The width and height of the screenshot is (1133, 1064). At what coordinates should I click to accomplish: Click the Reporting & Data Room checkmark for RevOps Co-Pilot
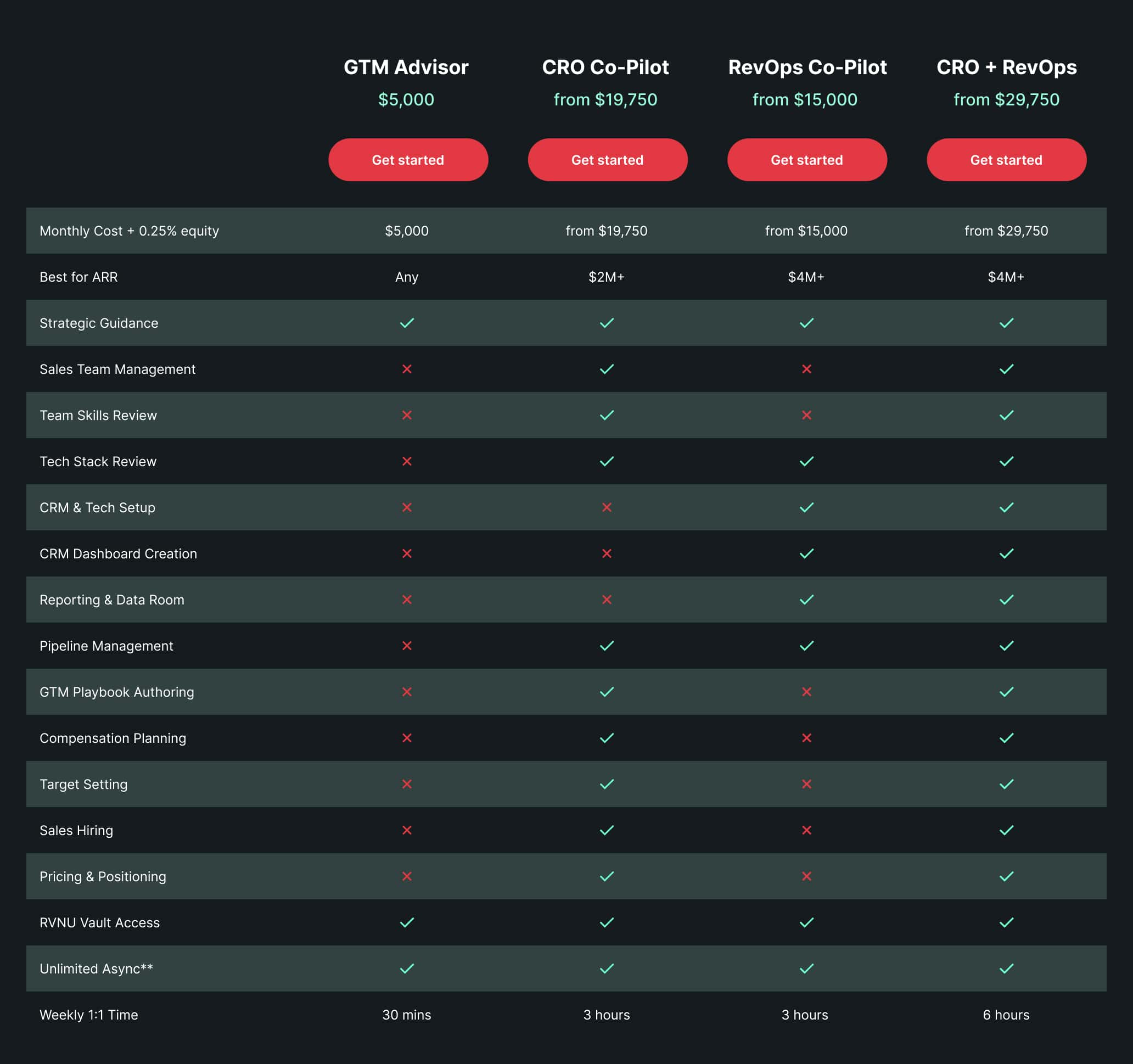(806, 600)
